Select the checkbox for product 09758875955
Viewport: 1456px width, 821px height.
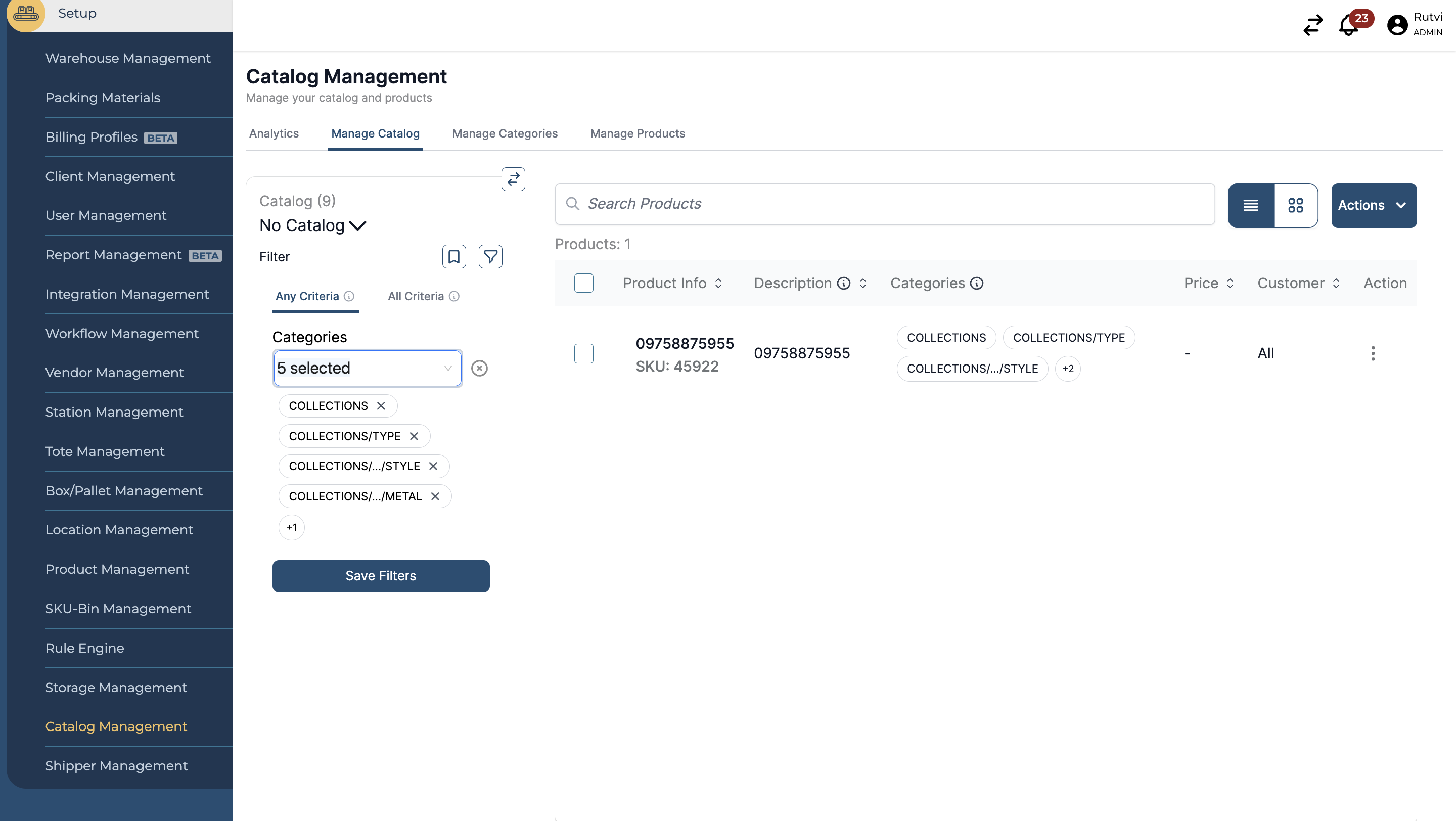pyautogui.click(x=583, y=354)
